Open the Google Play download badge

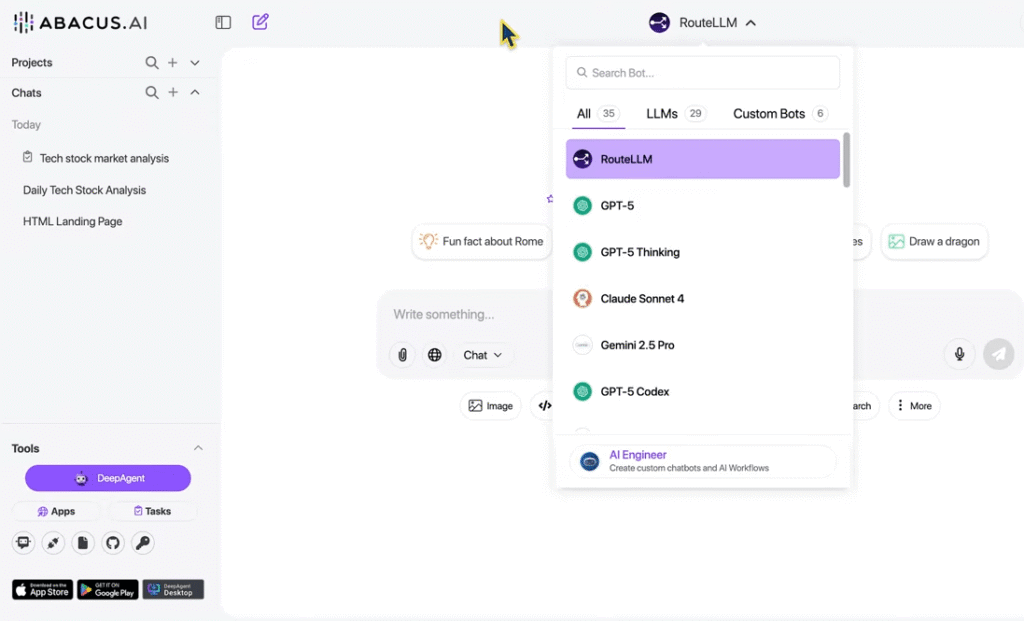pos(108,590)
